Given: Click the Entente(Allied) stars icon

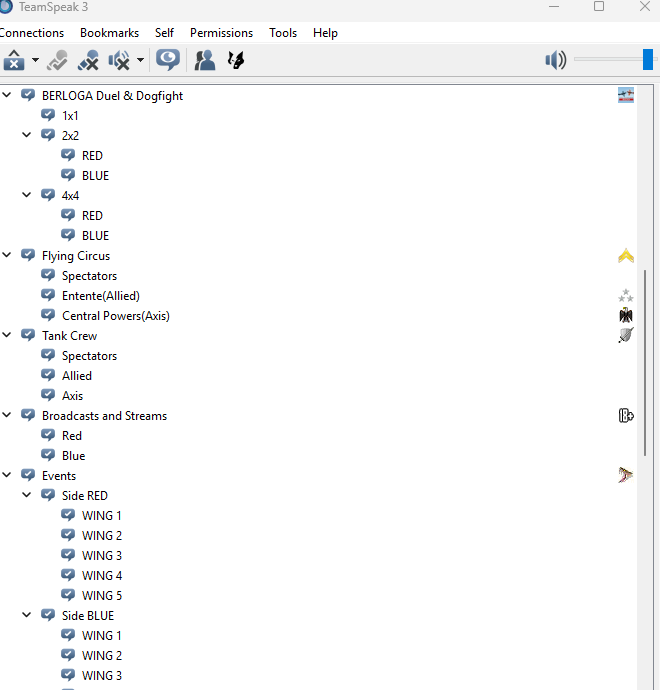Looking at the screenshot, I should point(626,295).
